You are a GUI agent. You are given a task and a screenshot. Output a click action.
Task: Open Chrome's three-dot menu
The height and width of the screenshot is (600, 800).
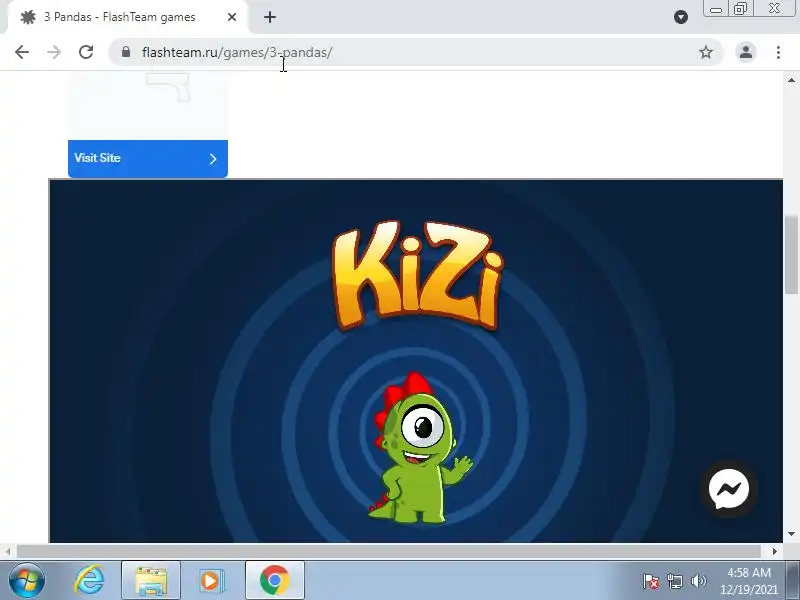[778, 52]
